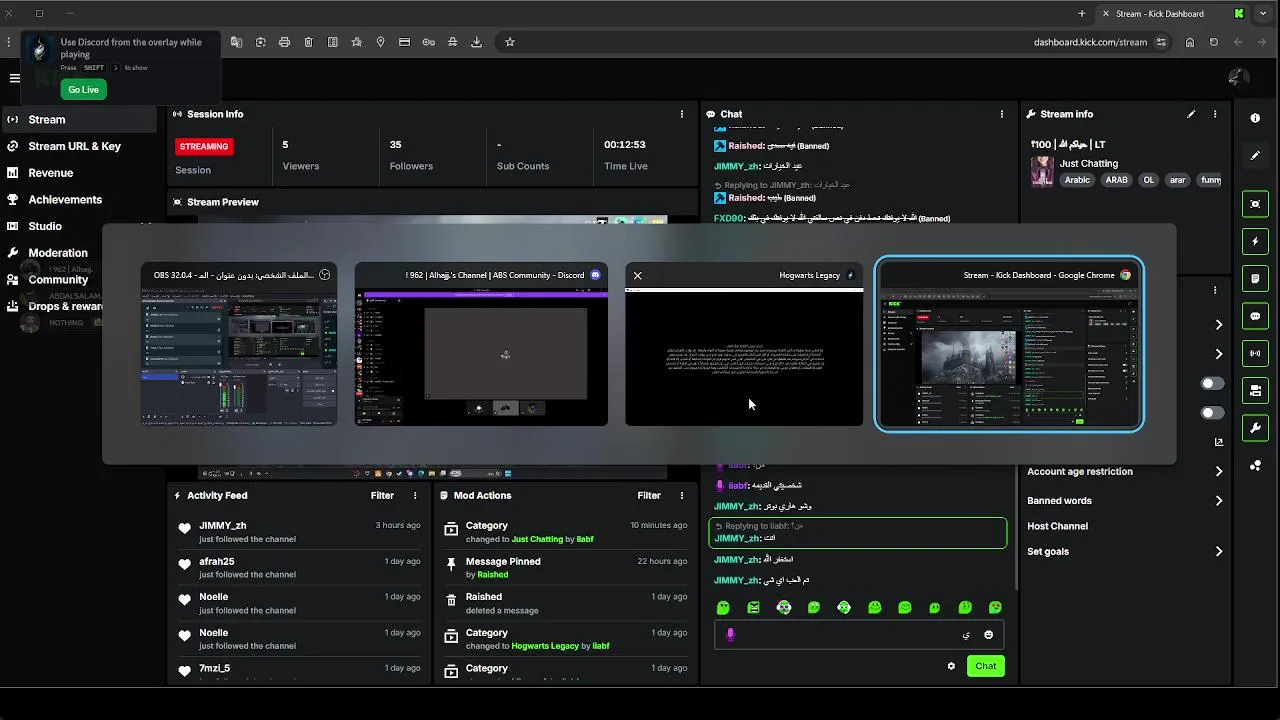Screen dimensions: 1280x720
Task: Open the external popout icon in settings panel
Action: tap(1218, 441)
